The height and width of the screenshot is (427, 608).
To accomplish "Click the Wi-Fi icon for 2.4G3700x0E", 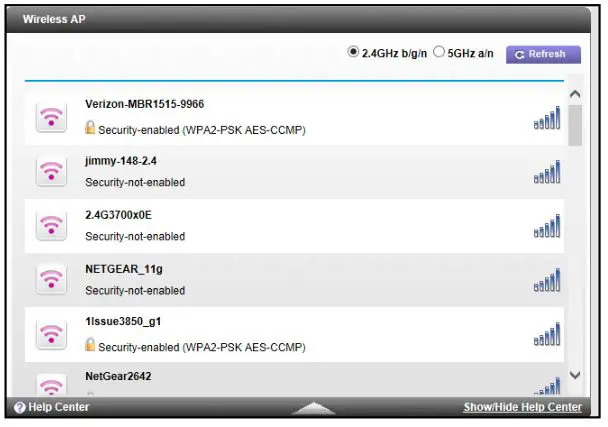I will click(51, 225).
